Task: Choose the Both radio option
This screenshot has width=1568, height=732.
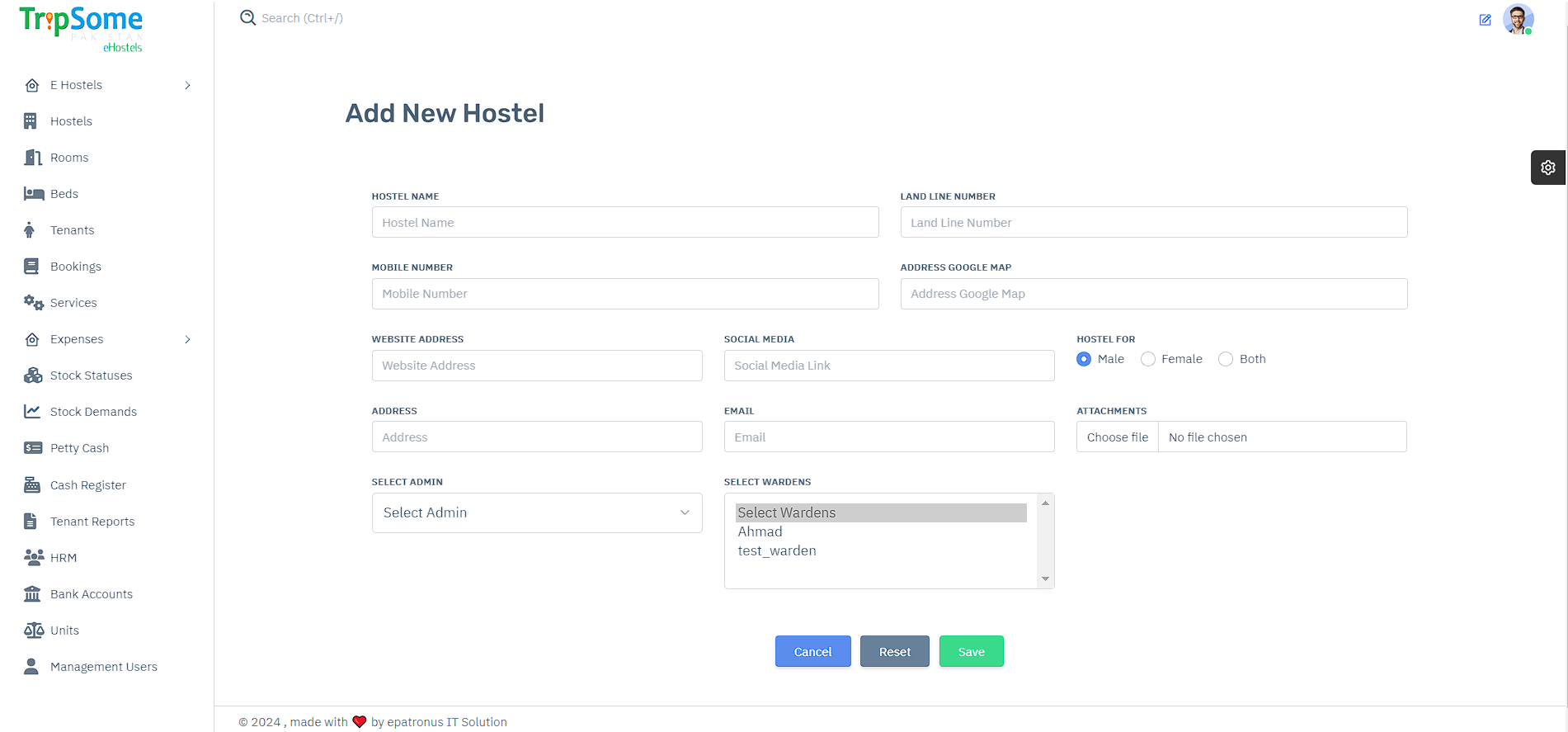Action: [1226, 359]
